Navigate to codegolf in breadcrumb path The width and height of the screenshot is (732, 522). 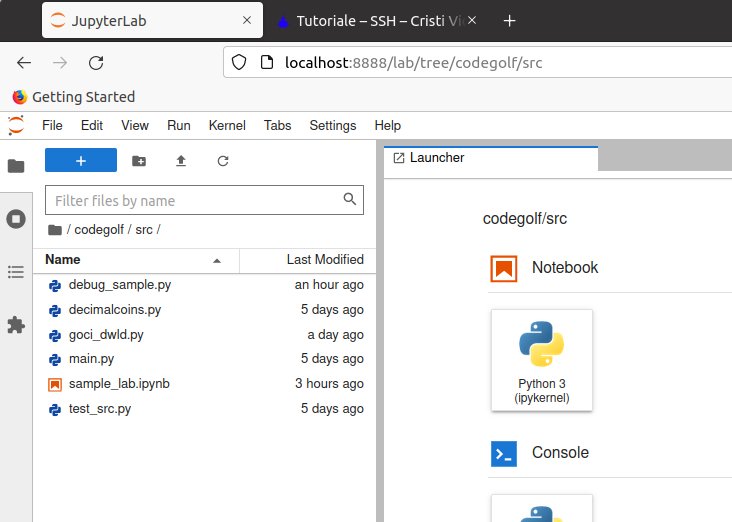pos(99,230)
